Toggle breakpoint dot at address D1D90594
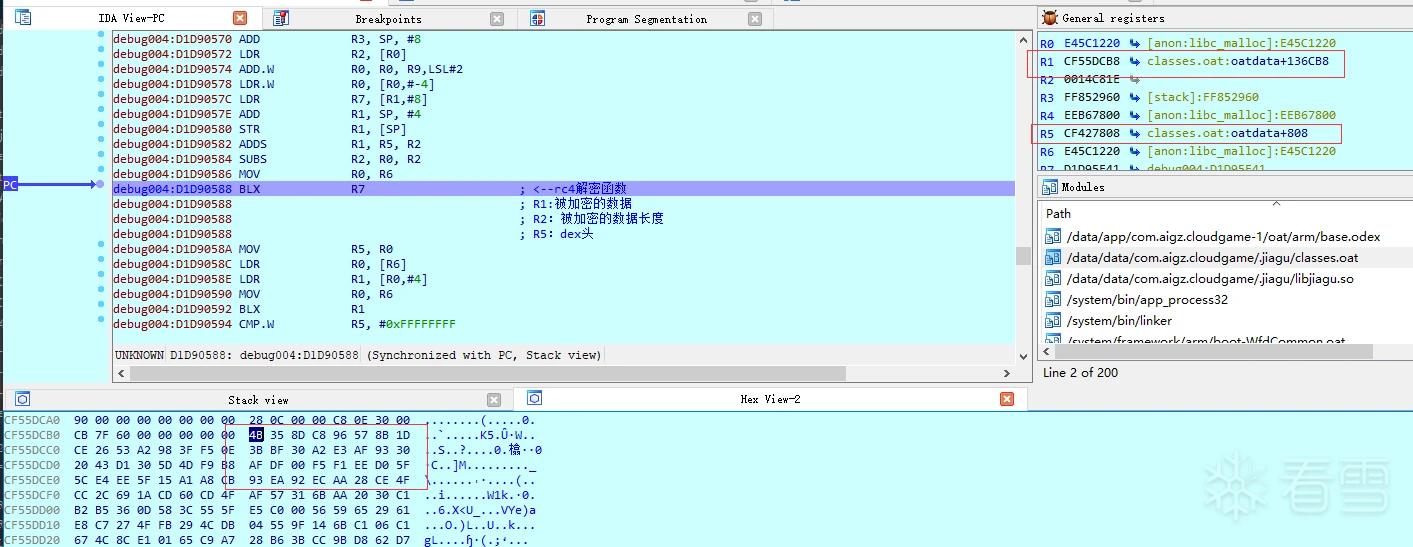Screen dimensions: 1413x547 (101, 320)
